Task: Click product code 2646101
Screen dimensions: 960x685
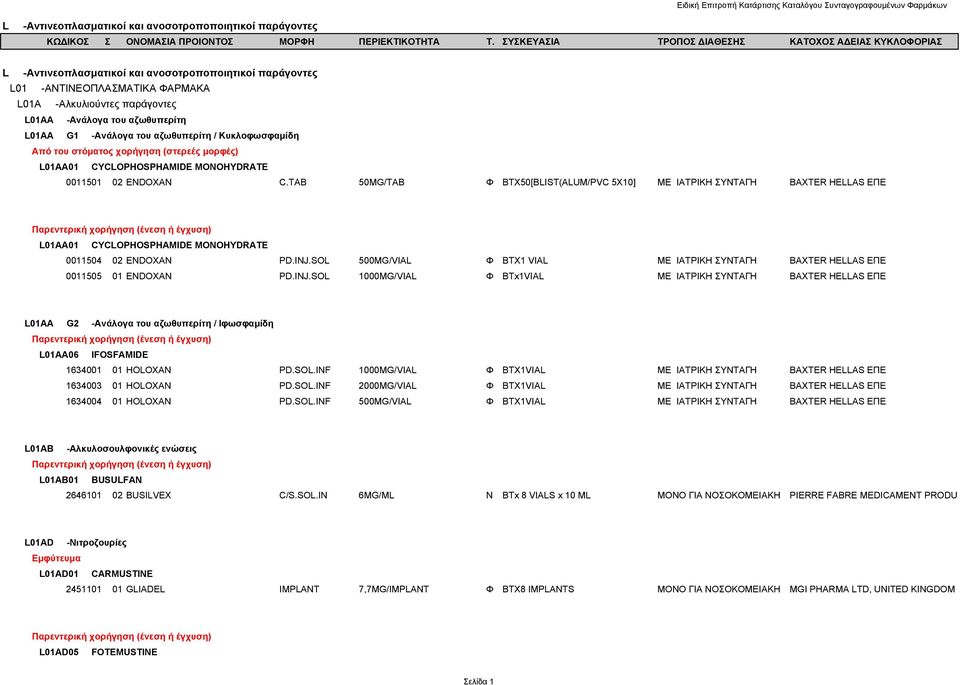Action: pos(84,495)
